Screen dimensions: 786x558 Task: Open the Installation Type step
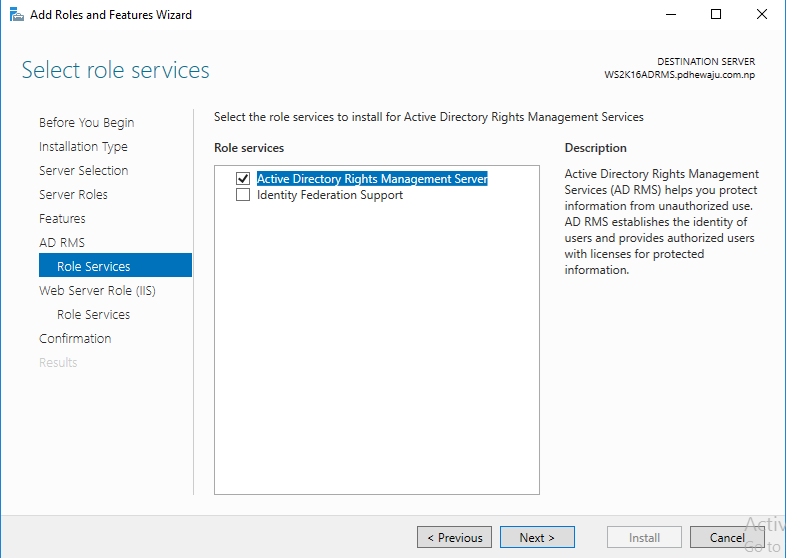pos(83,146)
